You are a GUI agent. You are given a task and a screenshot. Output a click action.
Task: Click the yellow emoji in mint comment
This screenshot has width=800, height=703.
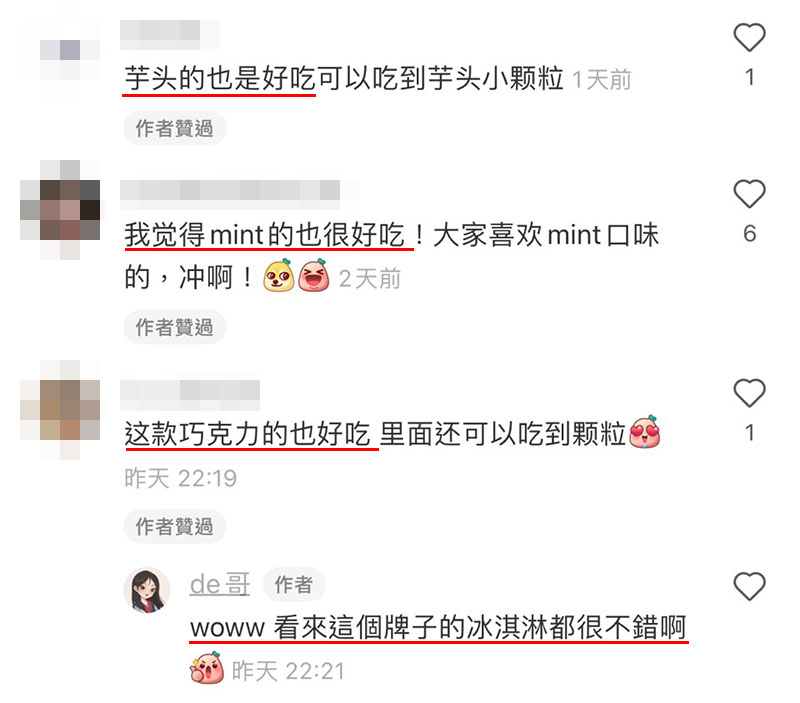[279, 275]
